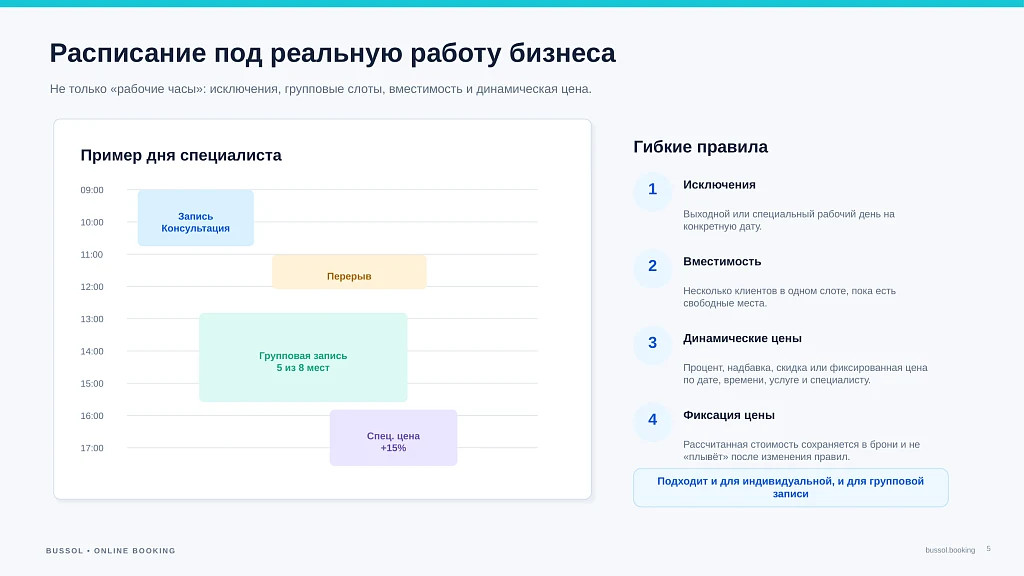Click the Подходит и для индивидуальной callout box
Image resolution: width=1024 pixels, height=576 pixels.
coord(790,487)
